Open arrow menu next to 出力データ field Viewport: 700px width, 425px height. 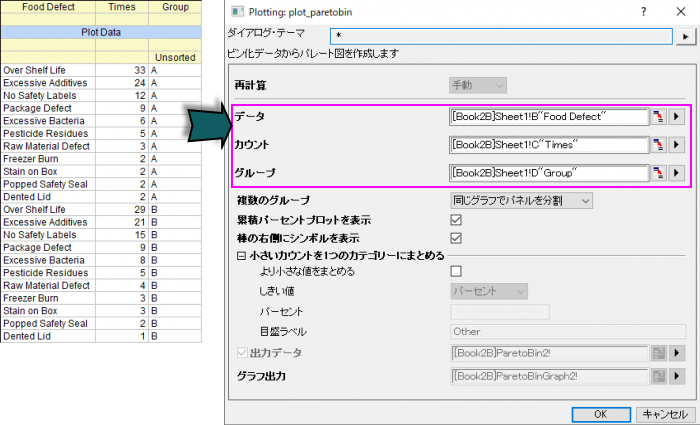(676, 353)
